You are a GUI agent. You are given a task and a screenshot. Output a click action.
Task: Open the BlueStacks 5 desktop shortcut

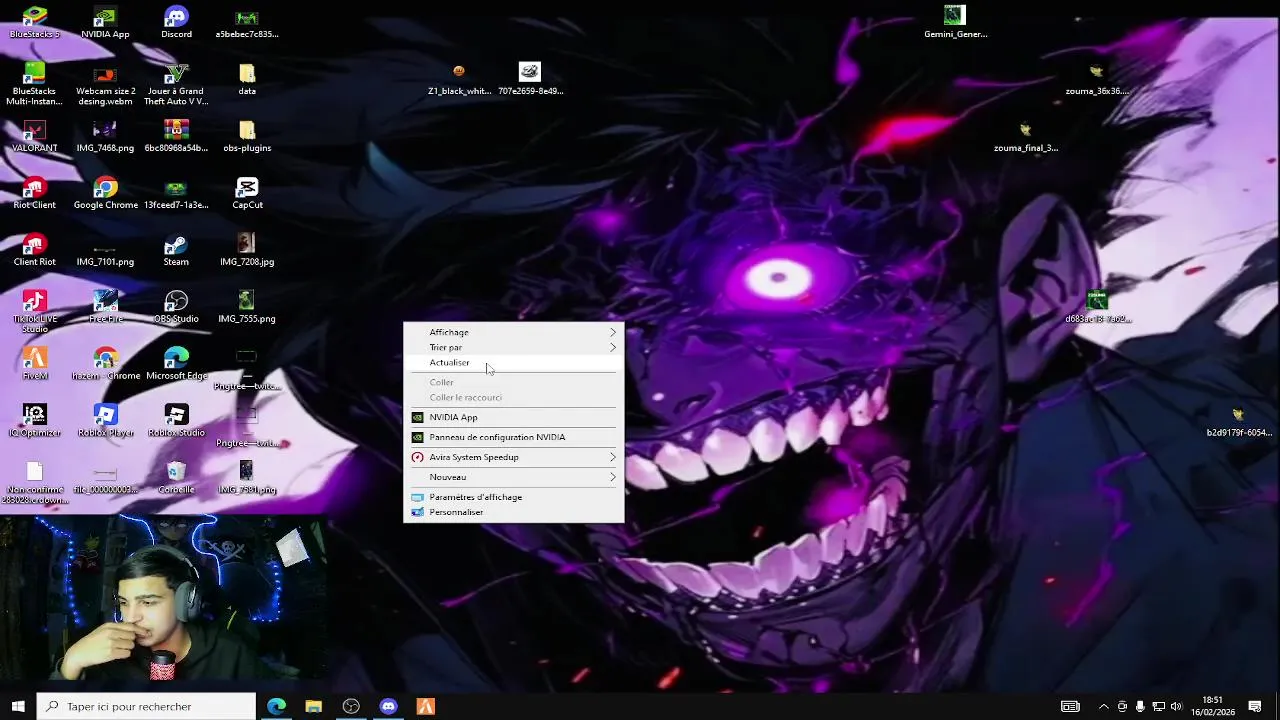pos(35,22)
